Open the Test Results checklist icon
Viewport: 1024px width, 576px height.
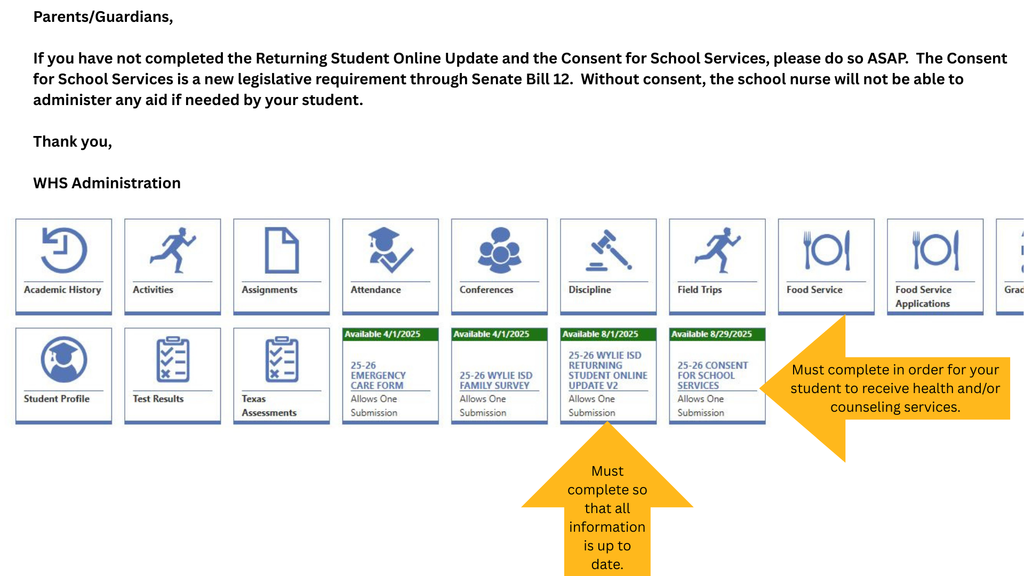point(172,360)
